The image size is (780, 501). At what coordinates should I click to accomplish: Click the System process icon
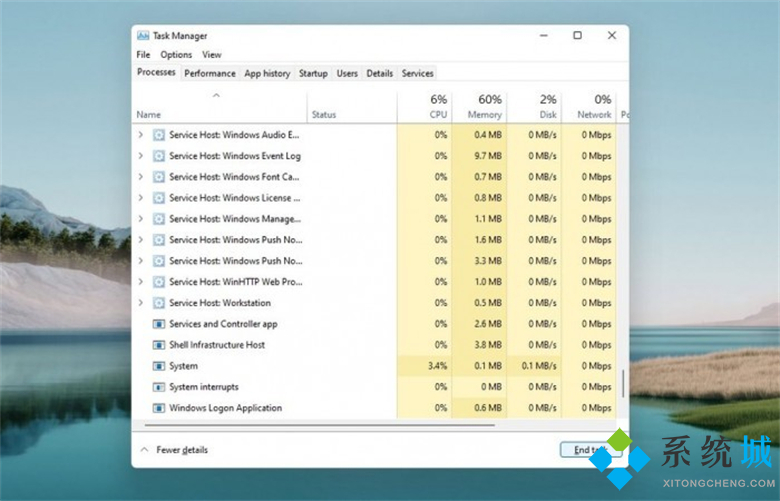[159, 366]
